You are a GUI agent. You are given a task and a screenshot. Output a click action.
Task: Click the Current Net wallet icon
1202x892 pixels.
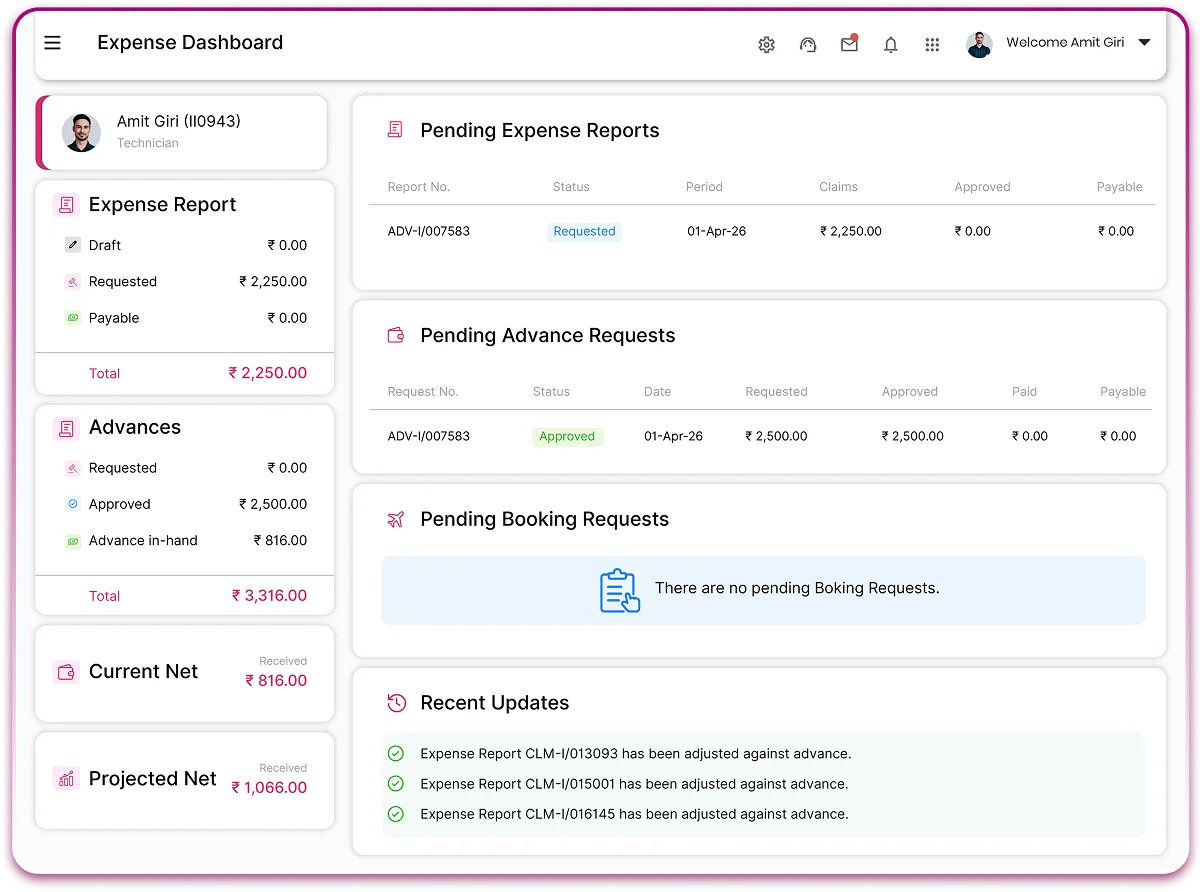click(66, 672)
